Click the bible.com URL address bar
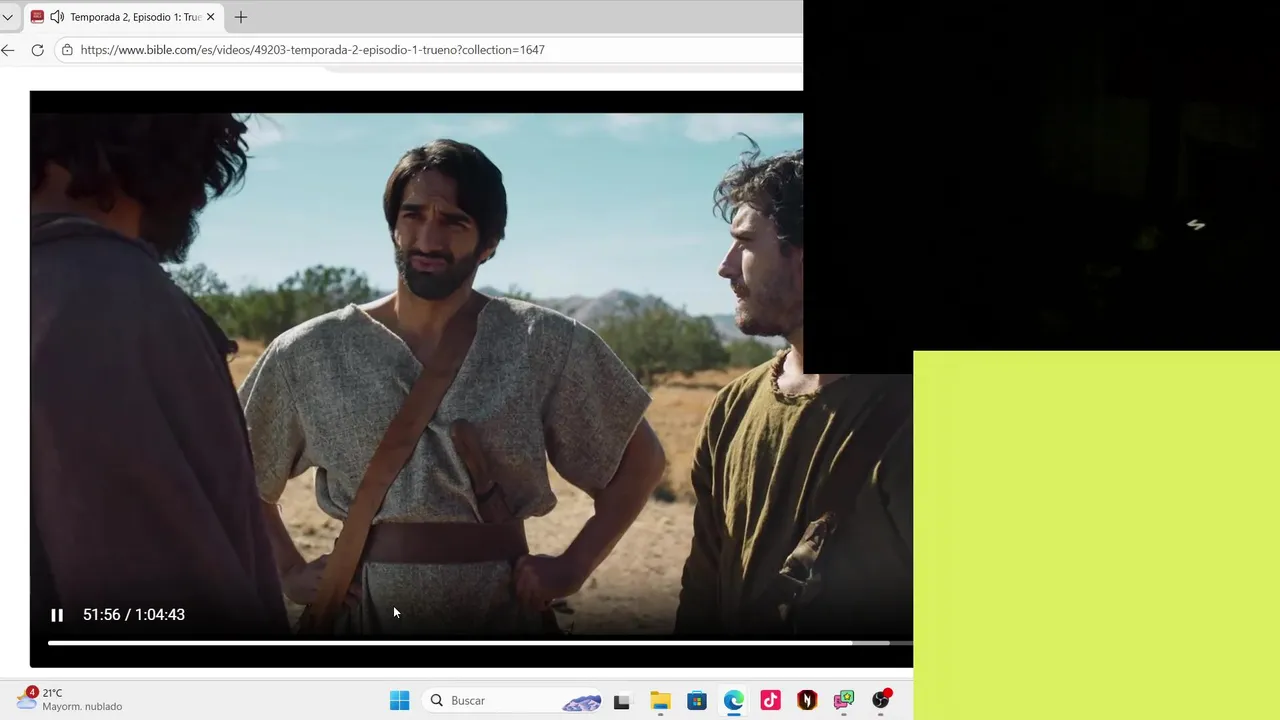 (x=430, y=50)
